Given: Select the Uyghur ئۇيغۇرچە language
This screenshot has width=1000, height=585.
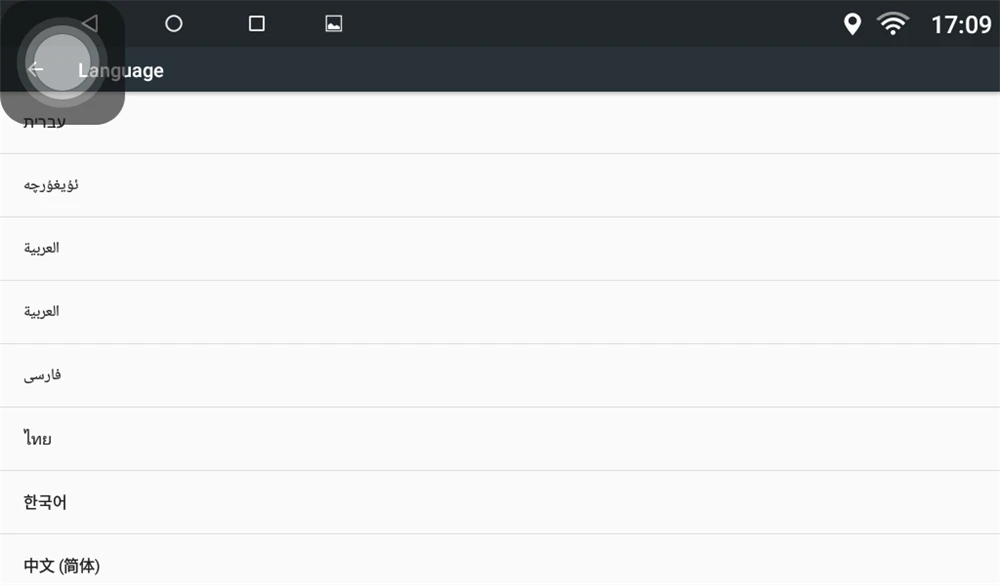Looking at the screenshot, I should click(500, 185).
